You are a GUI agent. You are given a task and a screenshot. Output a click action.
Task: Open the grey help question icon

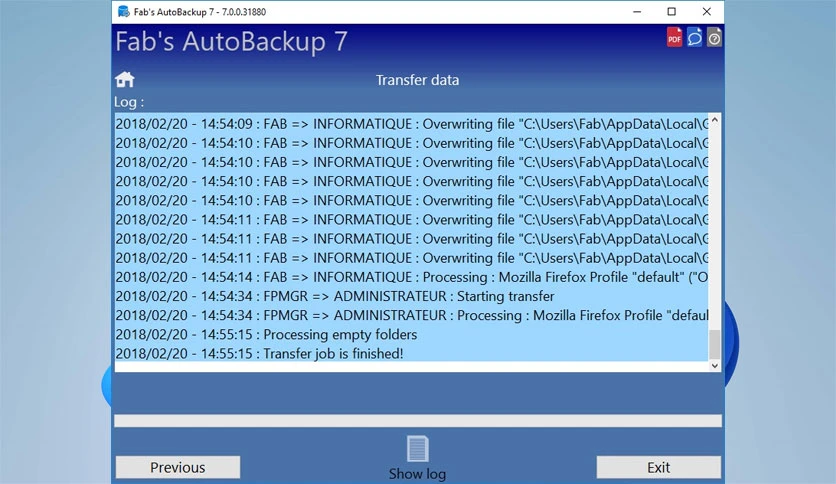(x=714, y=37)
